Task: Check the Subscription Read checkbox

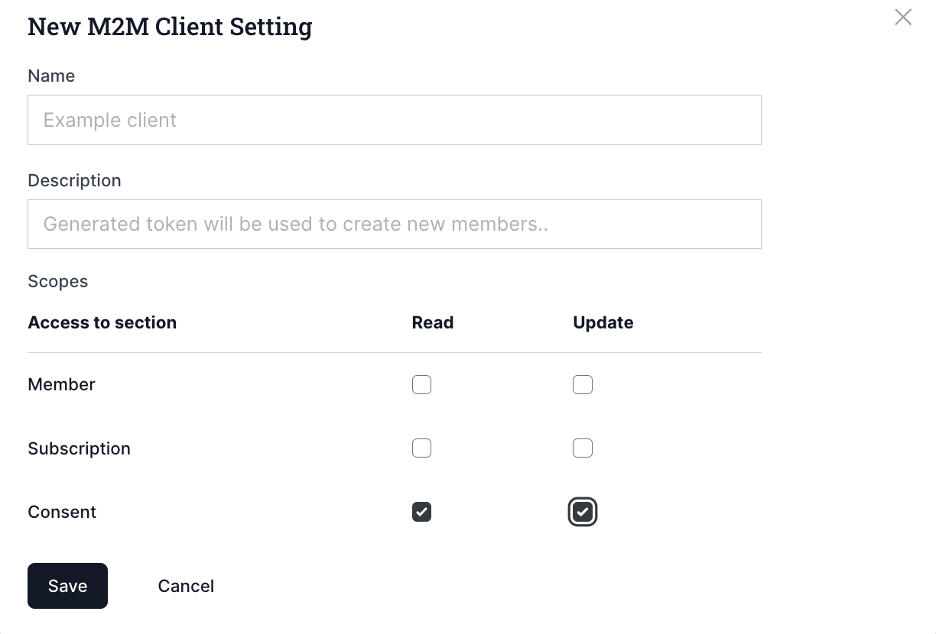Action: 421,448
